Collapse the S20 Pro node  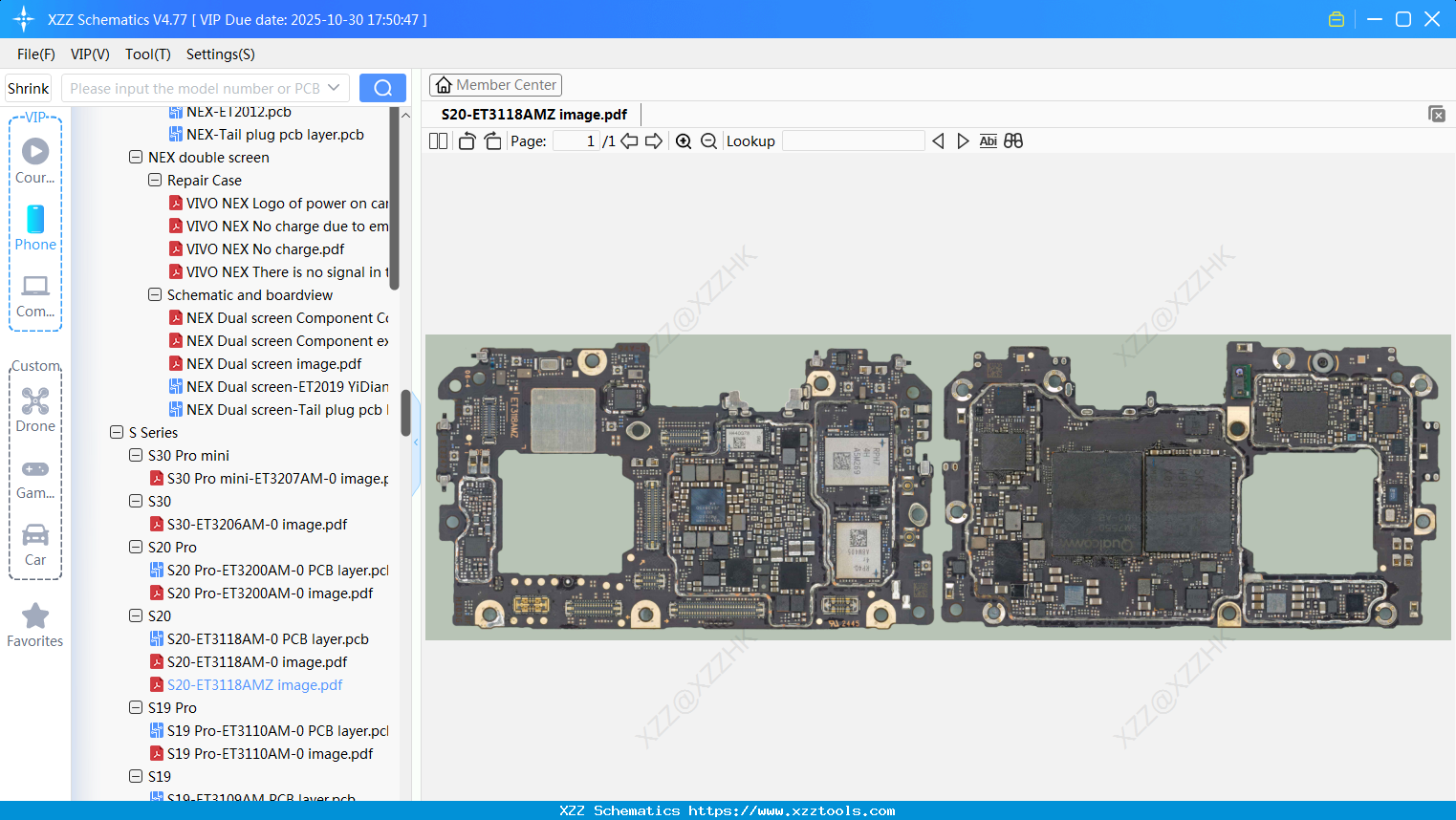coord(135,547)
